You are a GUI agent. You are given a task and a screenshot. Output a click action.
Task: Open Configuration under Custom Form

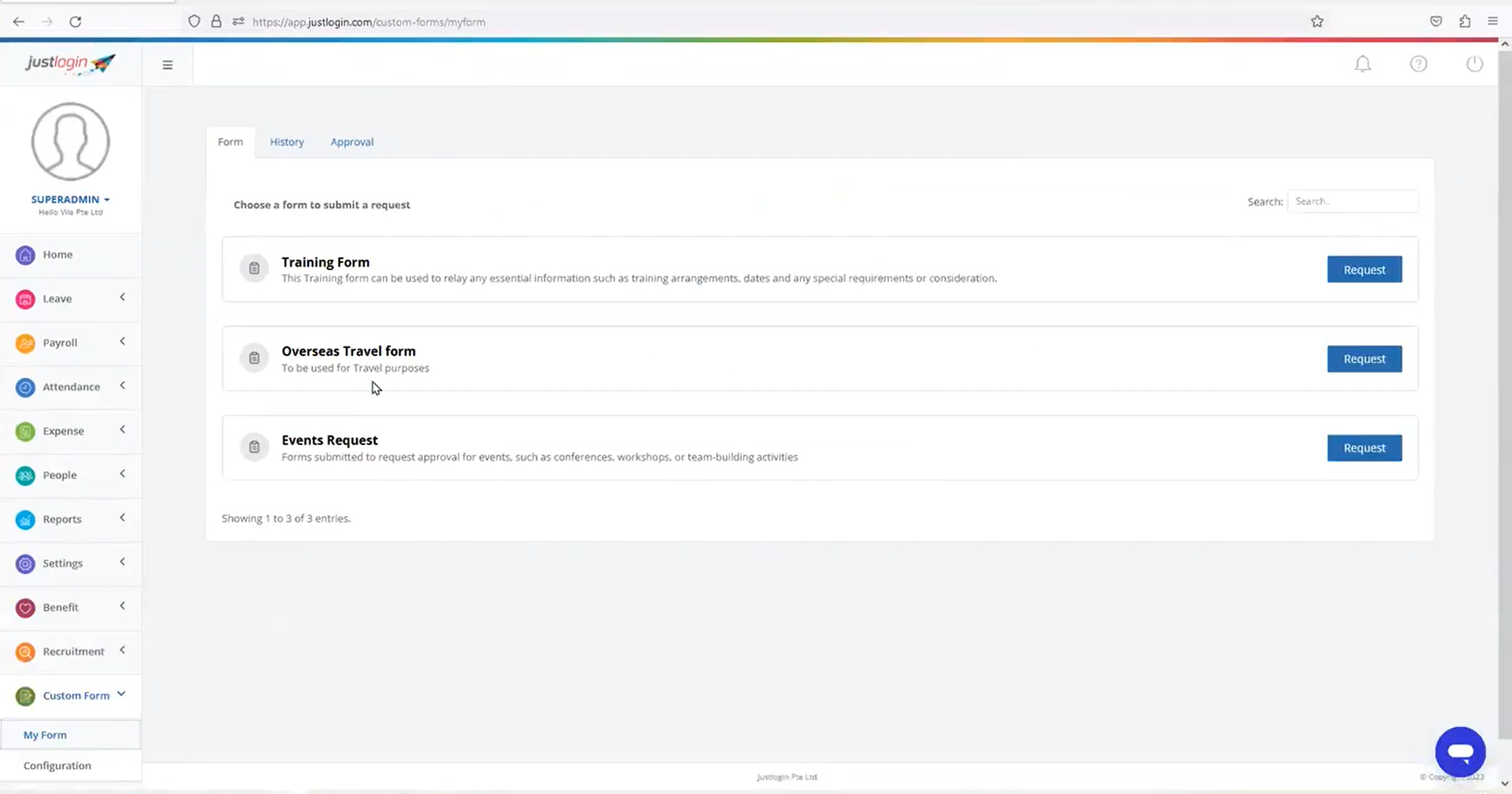point(57,766)
